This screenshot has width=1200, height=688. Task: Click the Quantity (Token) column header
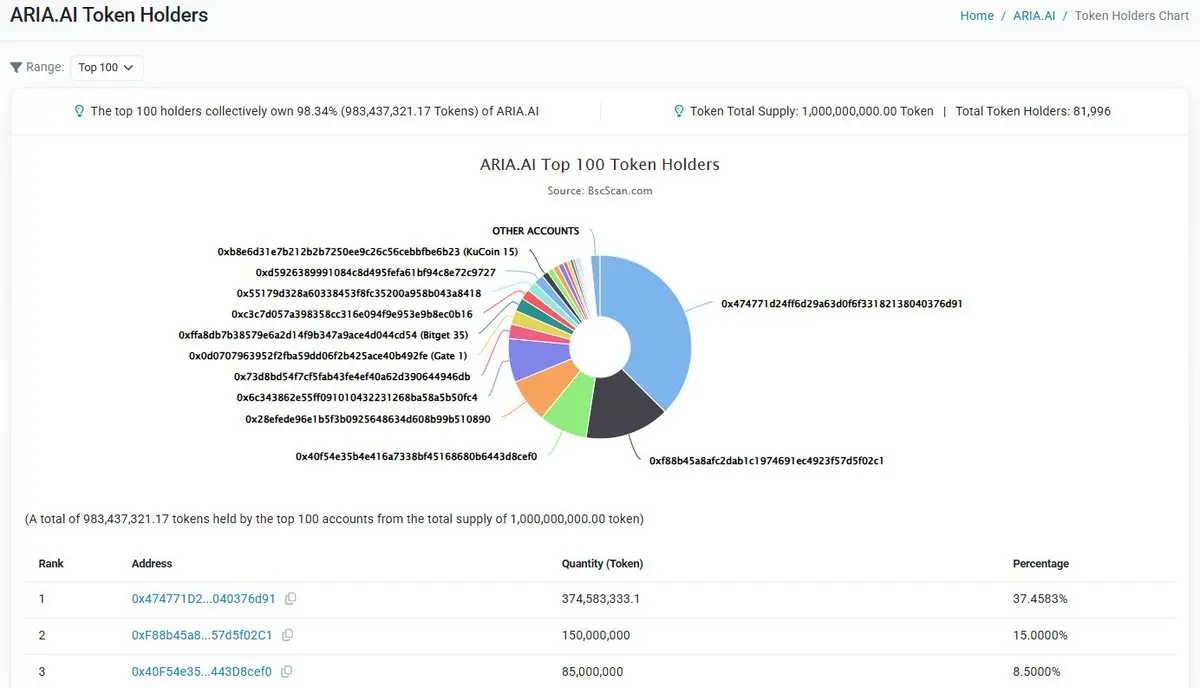[x=602, y=564]
